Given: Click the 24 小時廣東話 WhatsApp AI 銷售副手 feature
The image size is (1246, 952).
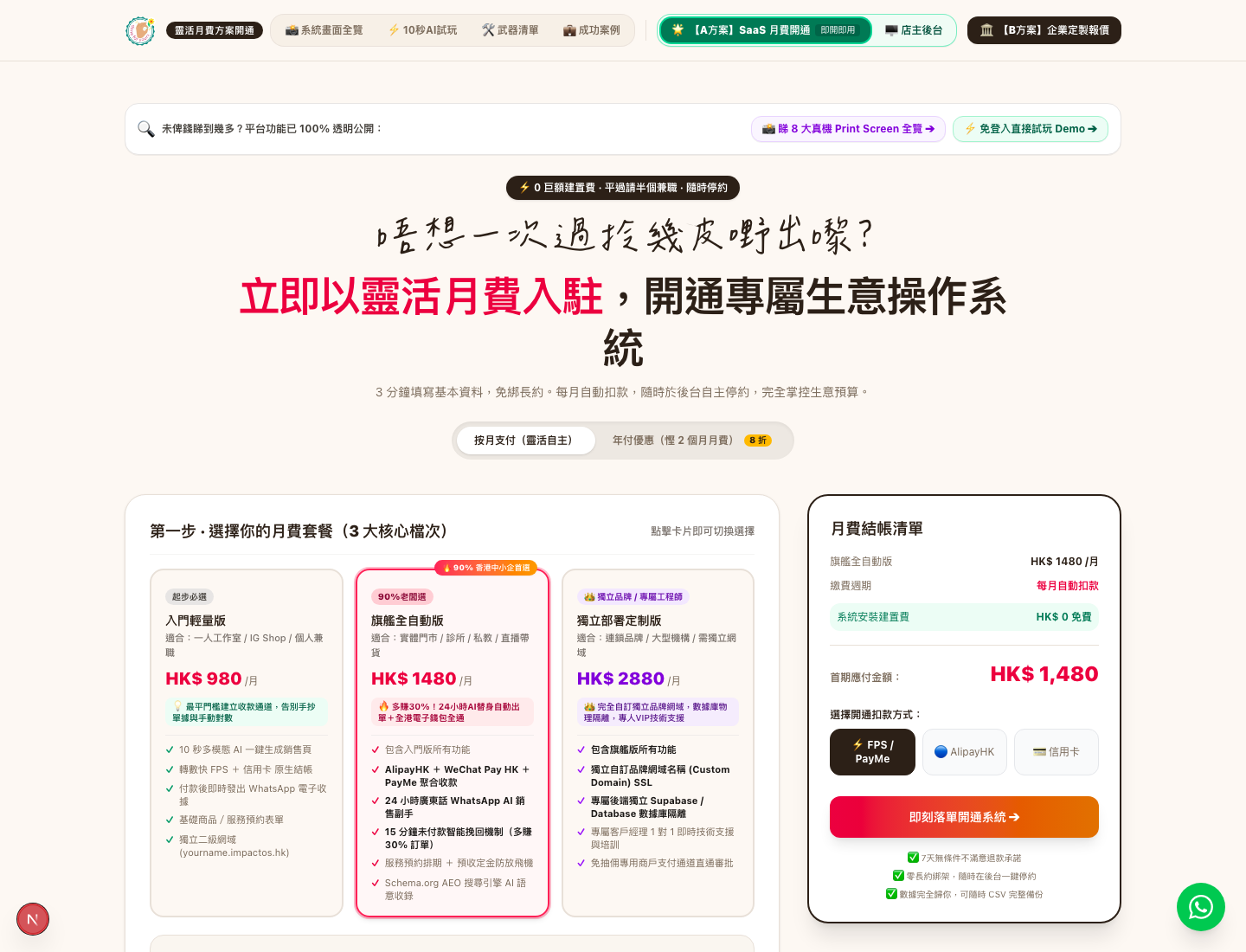Looking at the screenshot, I should [x=453, y=807].
